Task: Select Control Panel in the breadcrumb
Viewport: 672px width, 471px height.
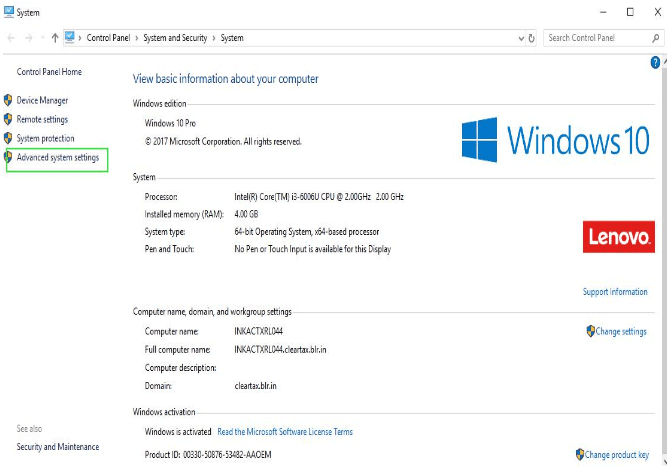Action: click(108, 38)
